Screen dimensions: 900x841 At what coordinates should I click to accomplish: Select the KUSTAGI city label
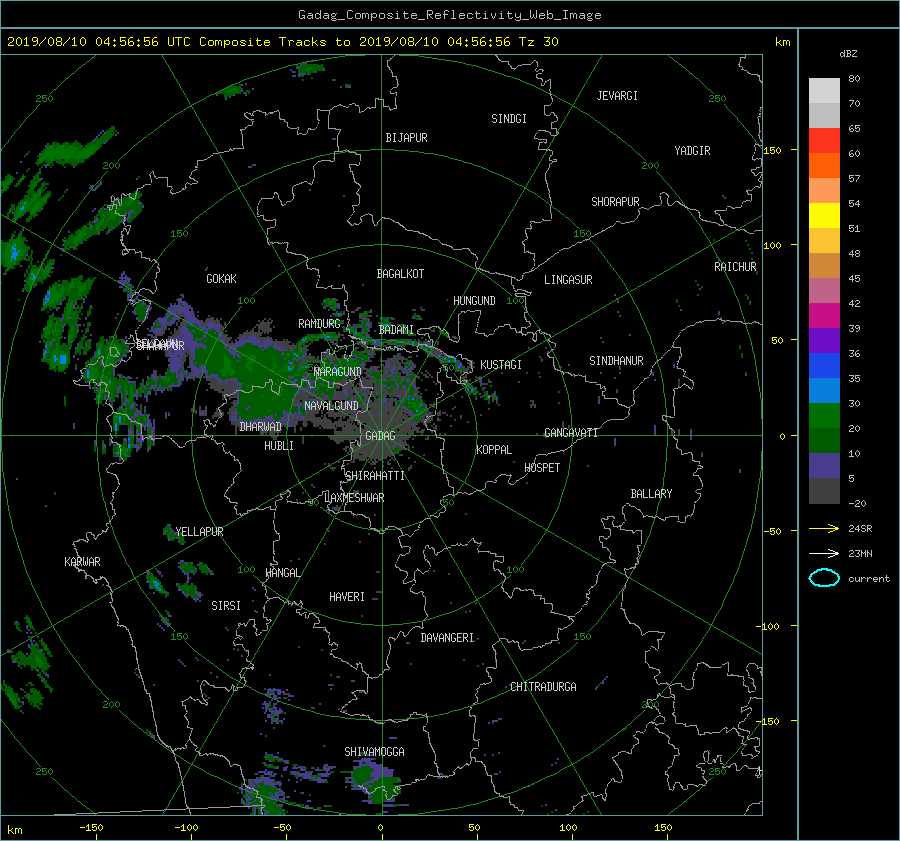pos(501,365)
